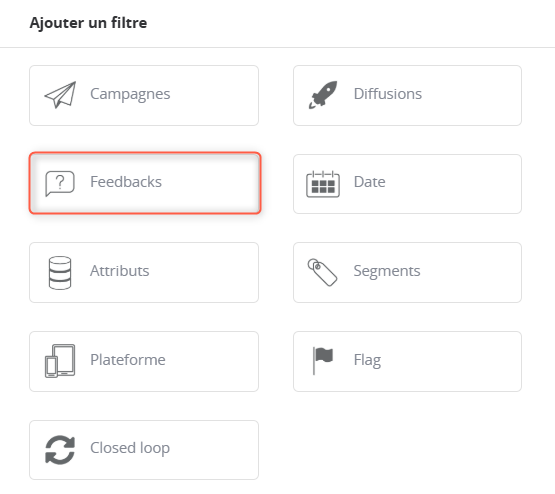Click the paper plane Campagnes icon

tap(60, 95)
